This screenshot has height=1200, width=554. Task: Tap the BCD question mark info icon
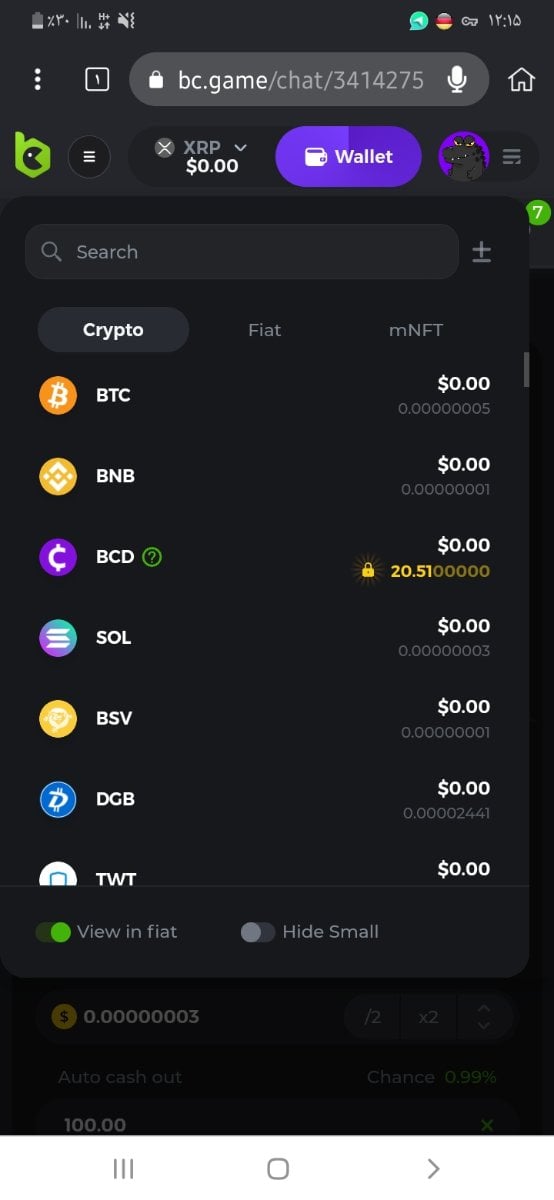152,557
